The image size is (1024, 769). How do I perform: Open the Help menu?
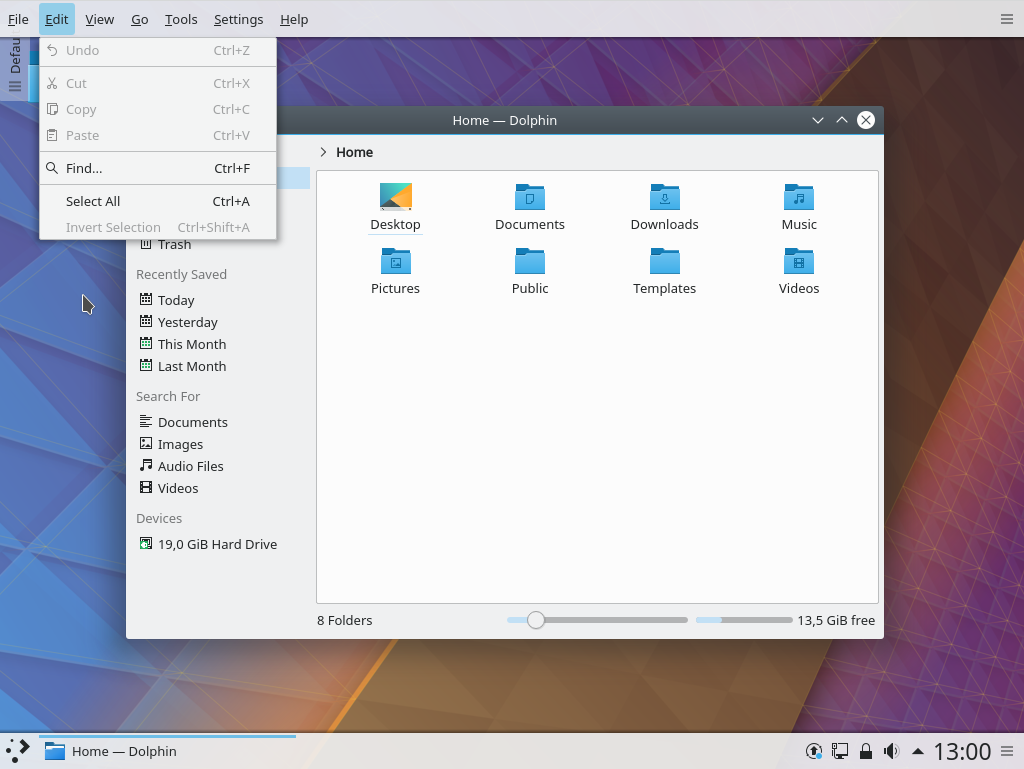pyautogui.click(x=294, y=20)
